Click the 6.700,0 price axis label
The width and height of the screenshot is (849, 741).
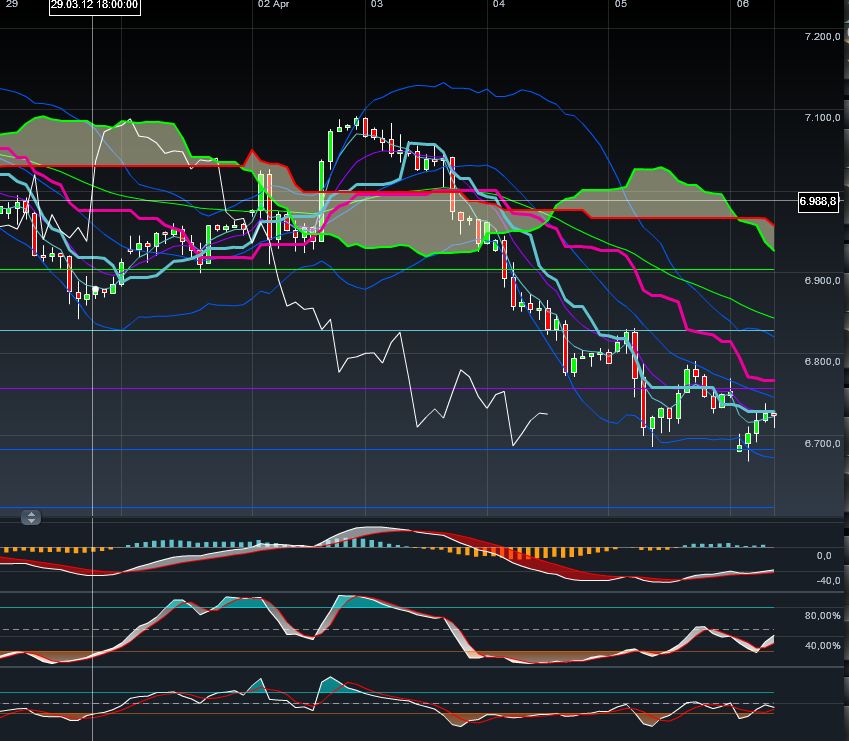click(x=822, y=444)
